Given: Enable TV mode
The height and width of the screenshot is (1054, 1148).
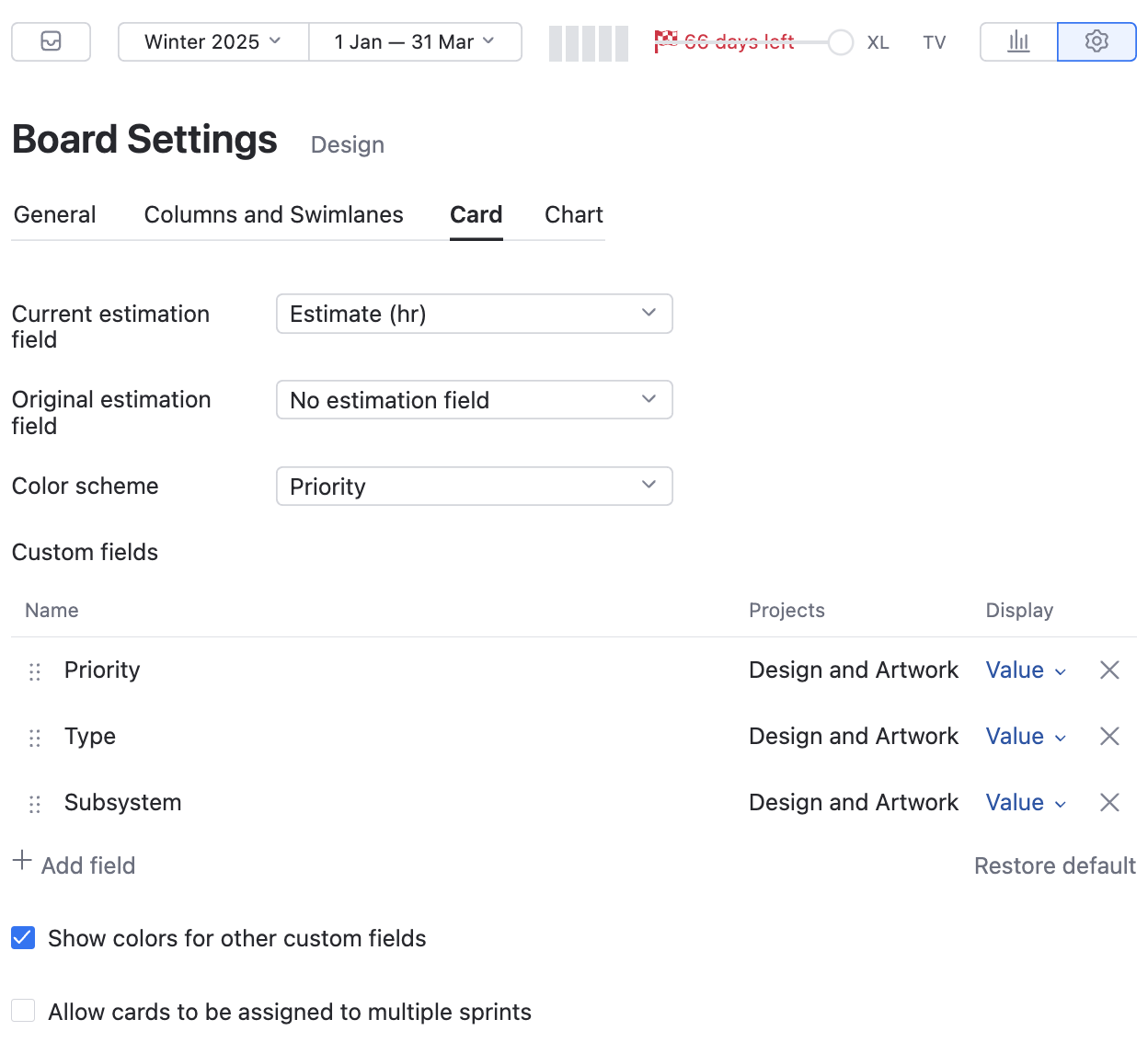Looking at the screenshot, I should point(934,42).
